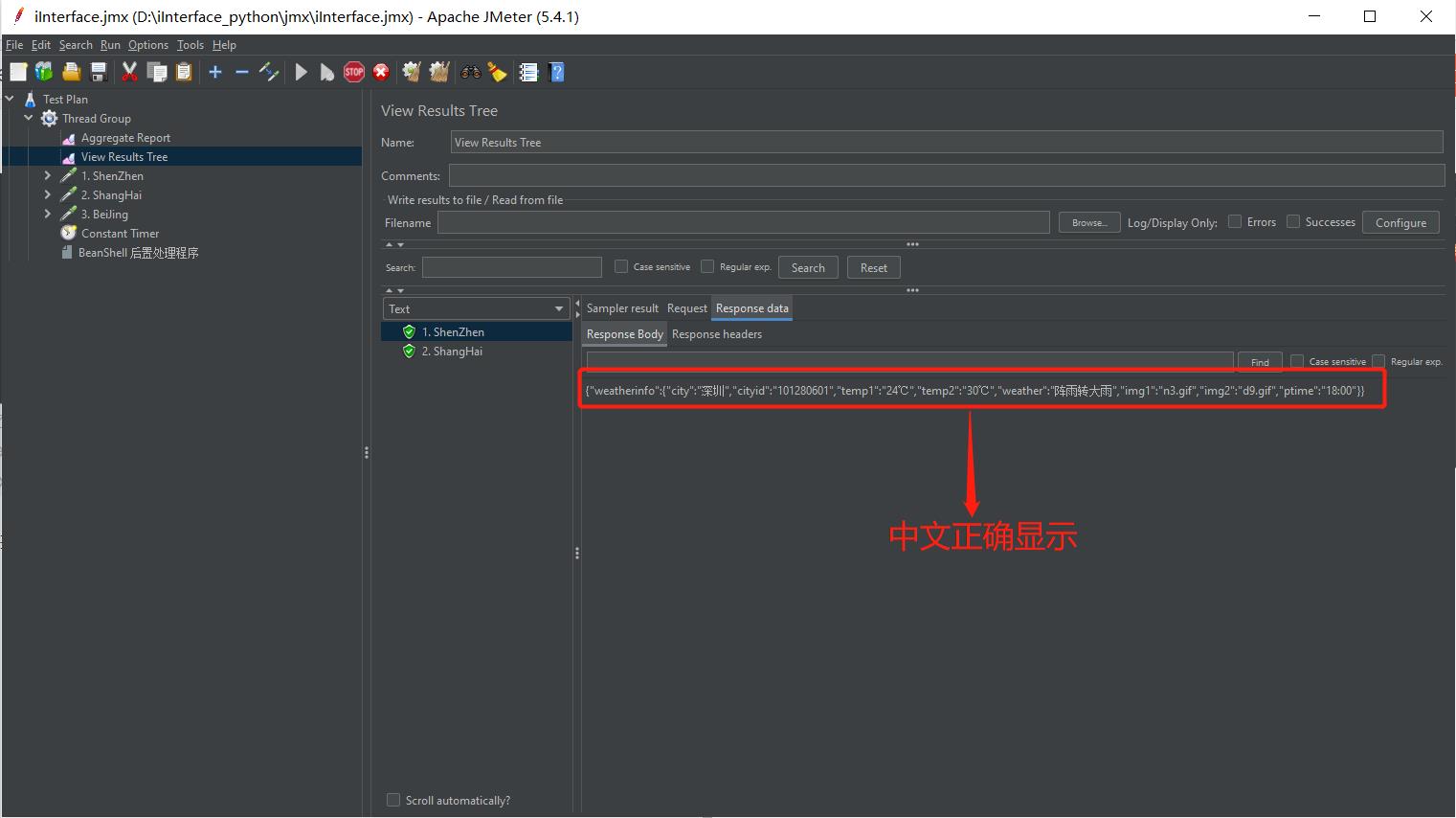Switch to Response headers tab

(717, 334)
